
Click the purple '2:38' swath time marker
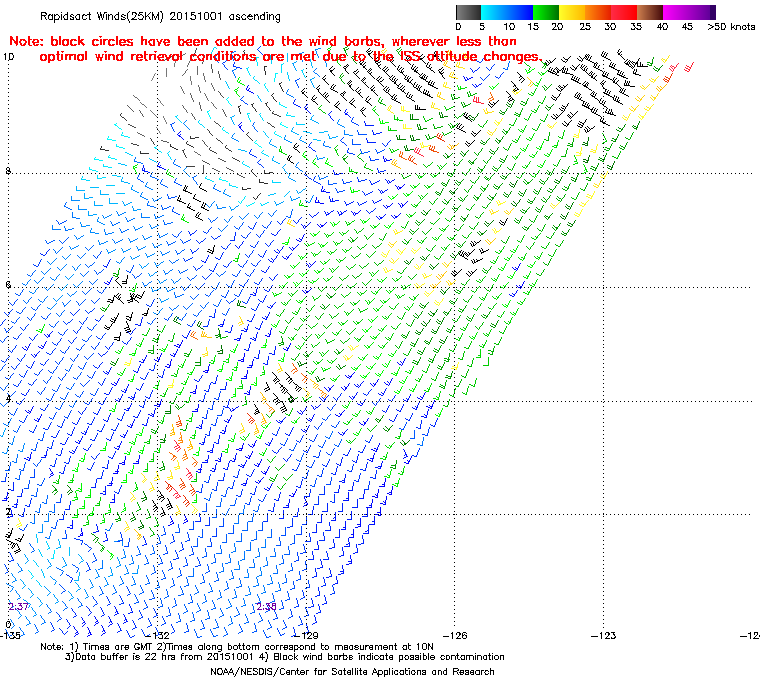coord(267,607)
